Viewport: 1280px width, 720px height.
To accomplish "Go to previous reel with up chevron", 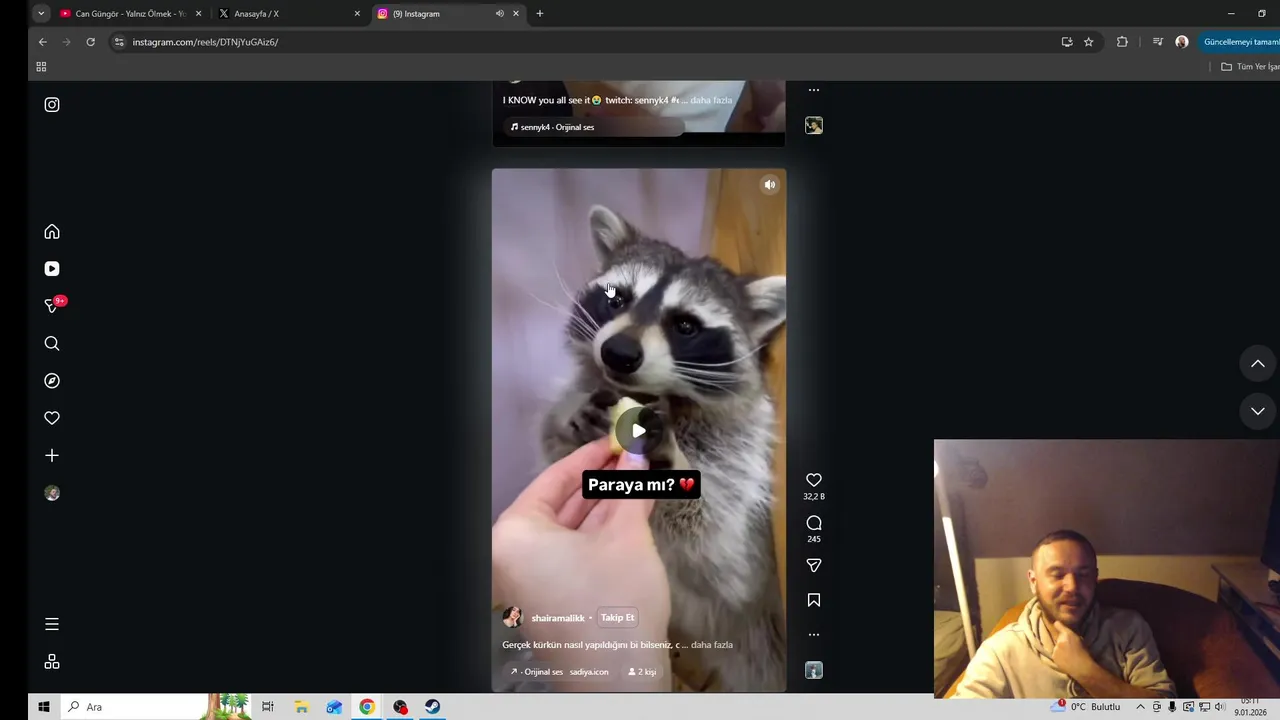I will pos(1258,364).
